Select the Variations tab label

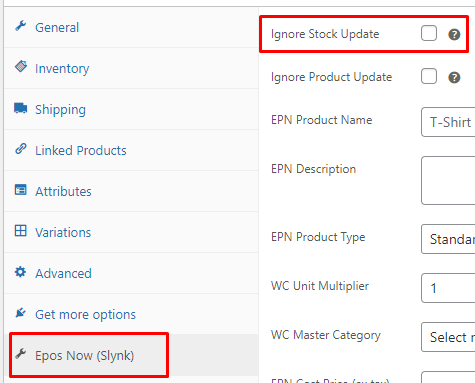(63, 232)
